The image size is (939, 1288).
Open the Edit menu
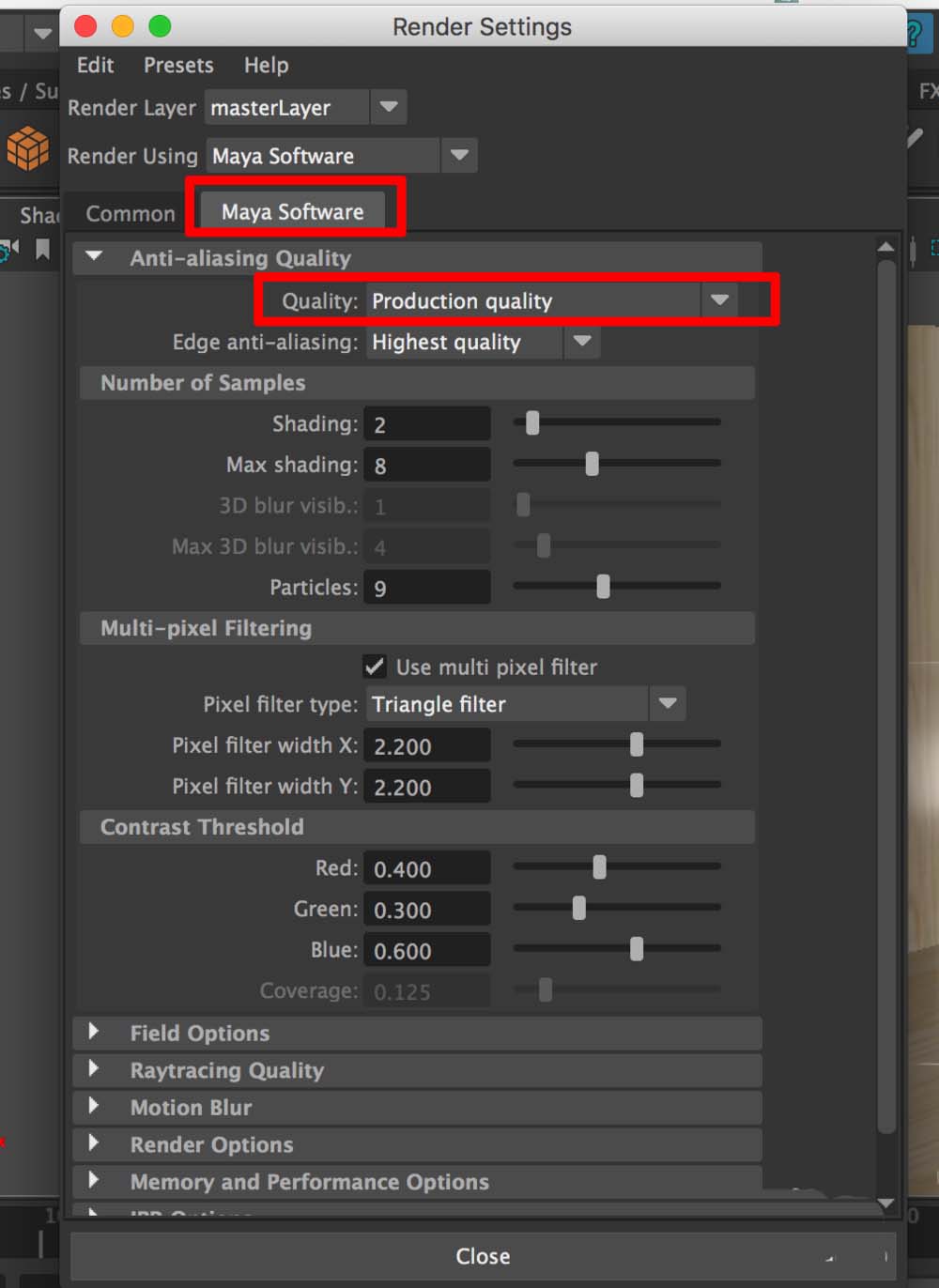[x=95, y=65]
